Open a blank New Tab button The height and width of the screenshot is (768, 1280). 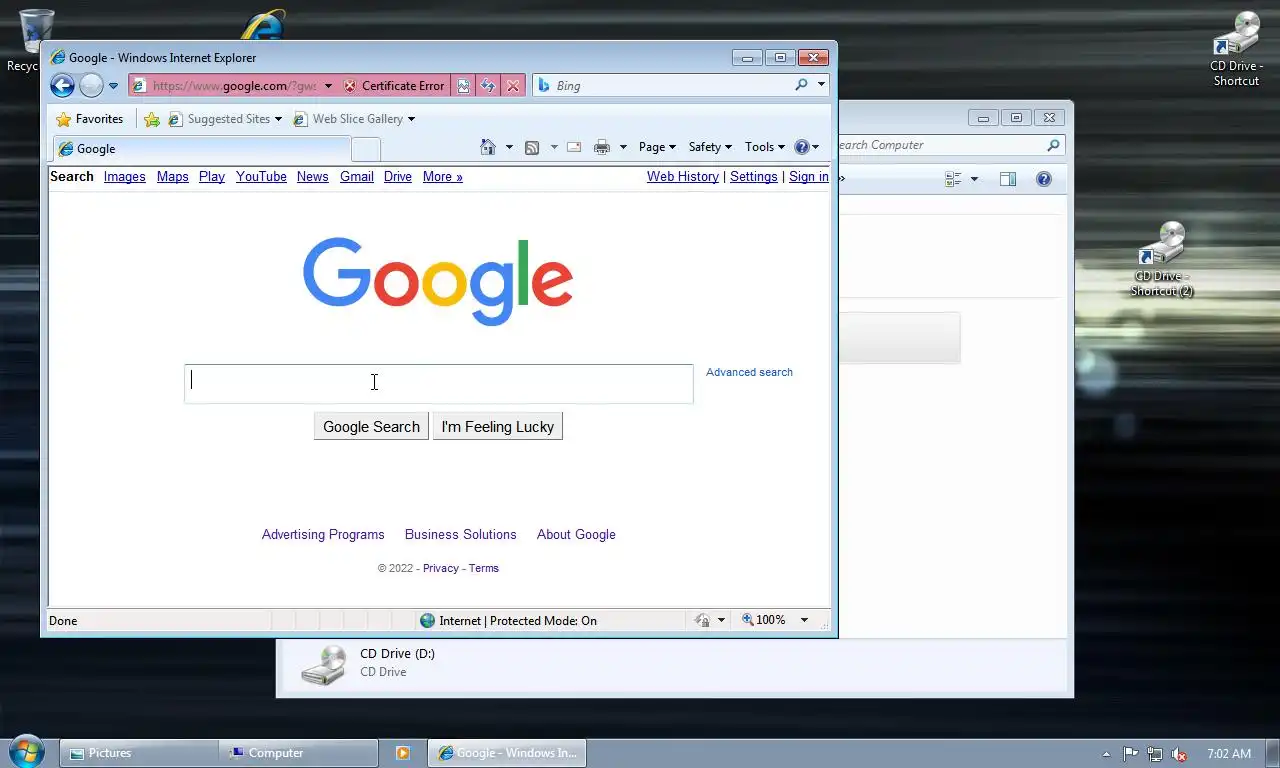[366, 150]
